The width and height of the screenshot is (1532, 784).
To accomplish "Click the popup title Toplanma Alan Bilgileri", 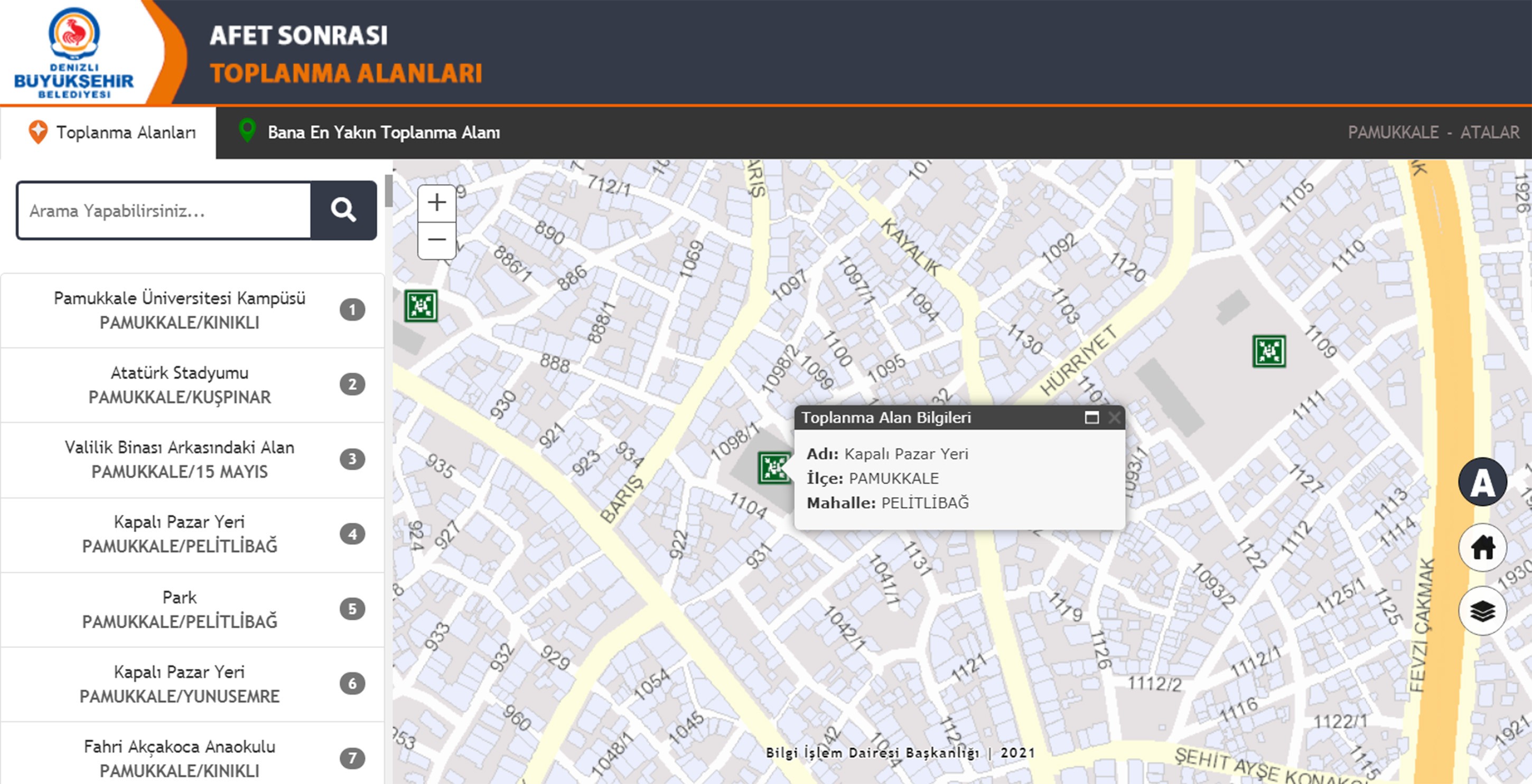I will (886, 418).
